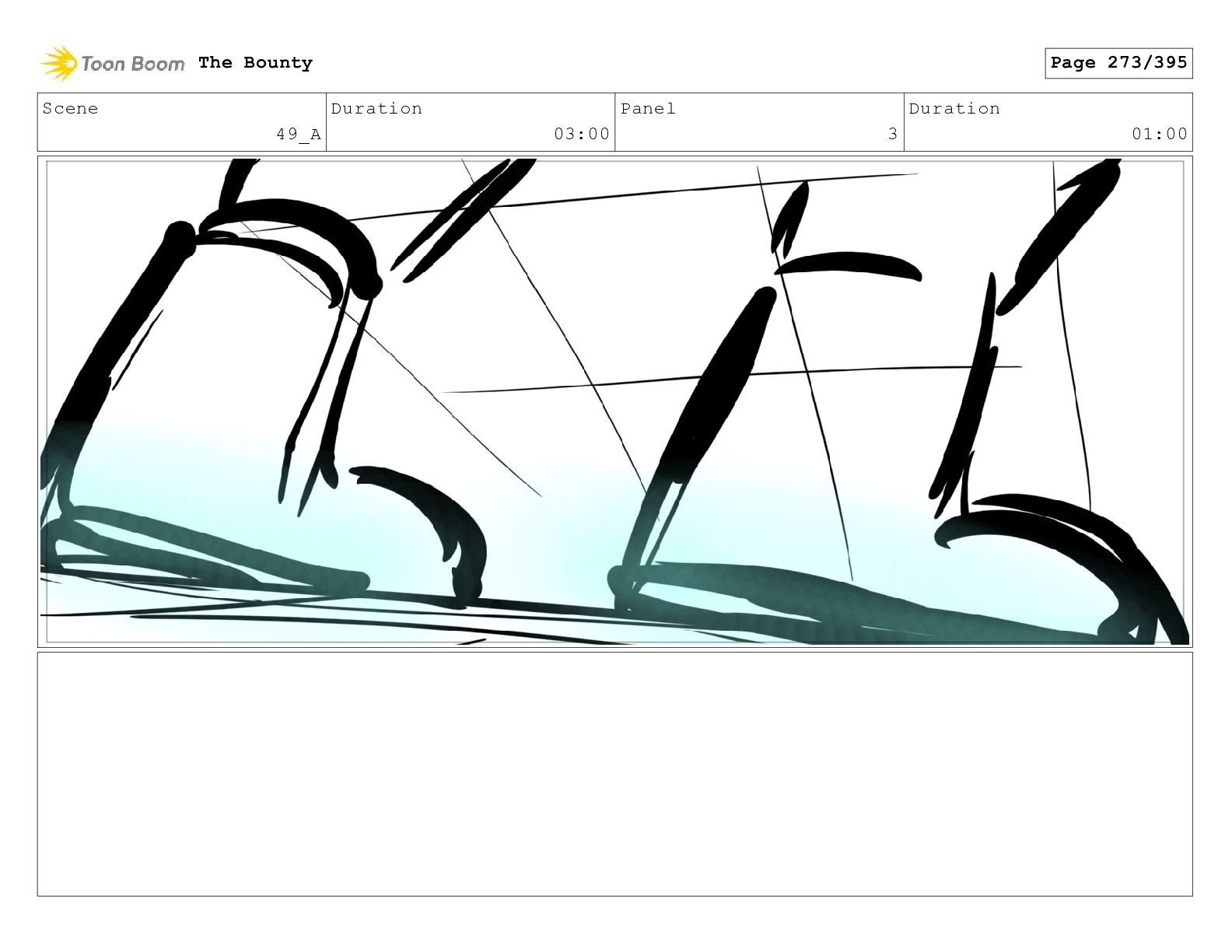Image resolution: width=1232 pixels, height=952 pixels.
Task: Click the 'Scene' header label
Action: (70, 109)
